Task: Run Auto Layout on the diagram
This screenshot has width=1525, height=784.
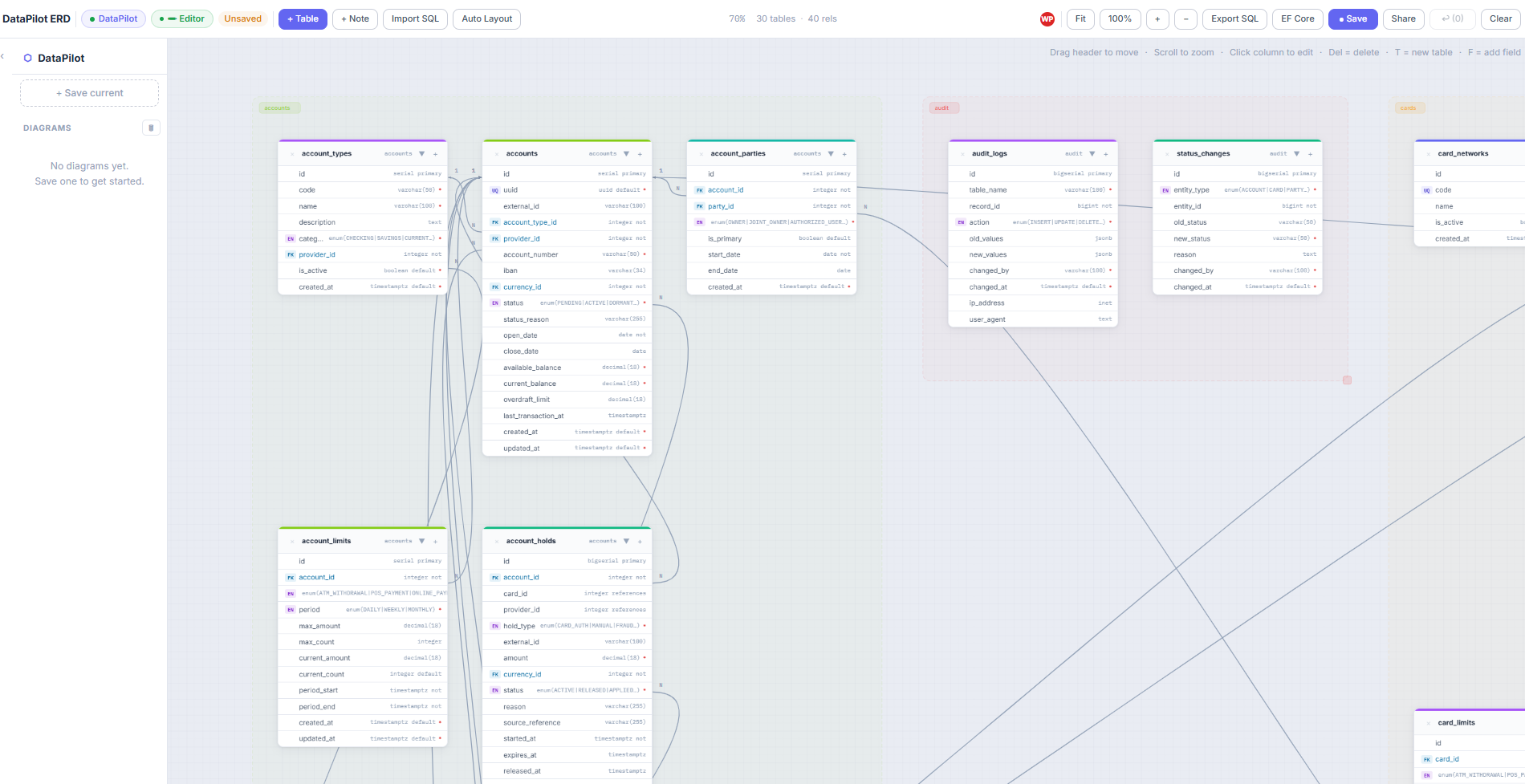Action: [486, 18]
